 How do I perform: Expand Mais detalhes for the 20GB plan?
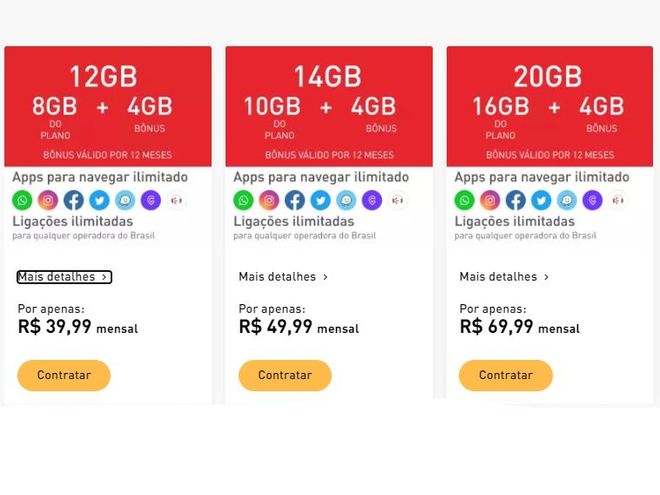[x=504, y=277]
